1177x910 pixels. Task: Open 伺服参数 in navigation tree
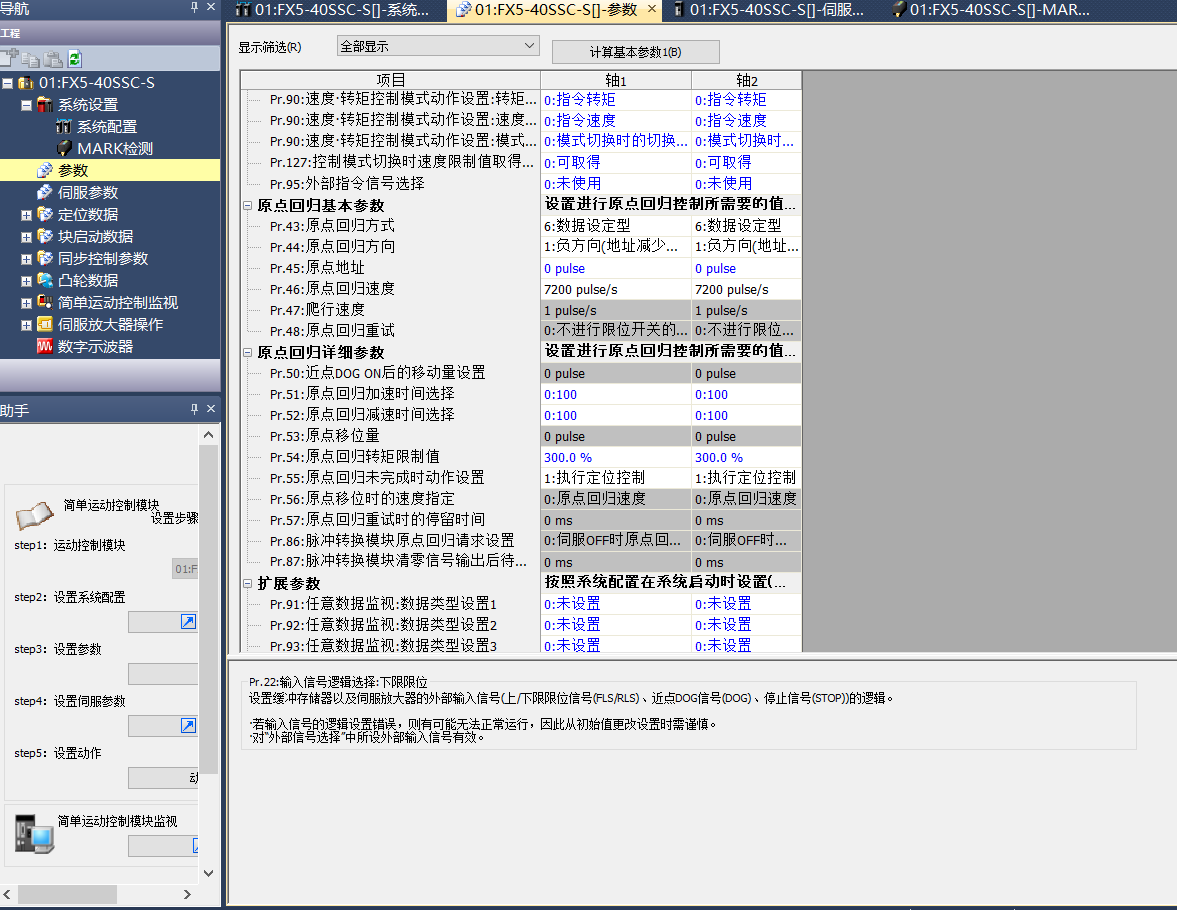coord(88,193)
